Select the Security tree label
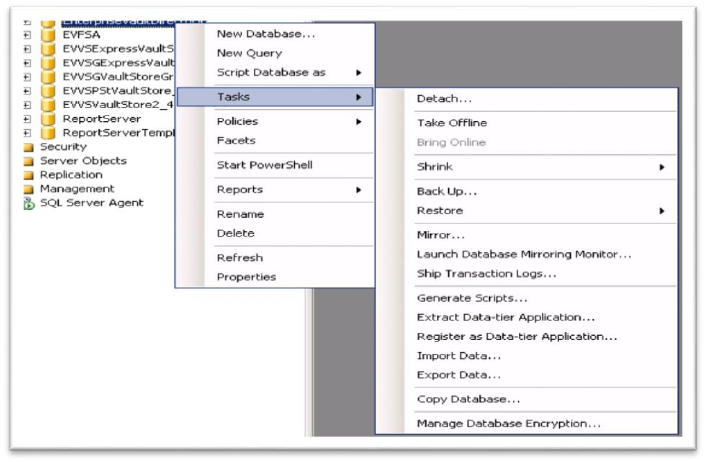This screenshot has width=705, height=462. click(63, 147)
